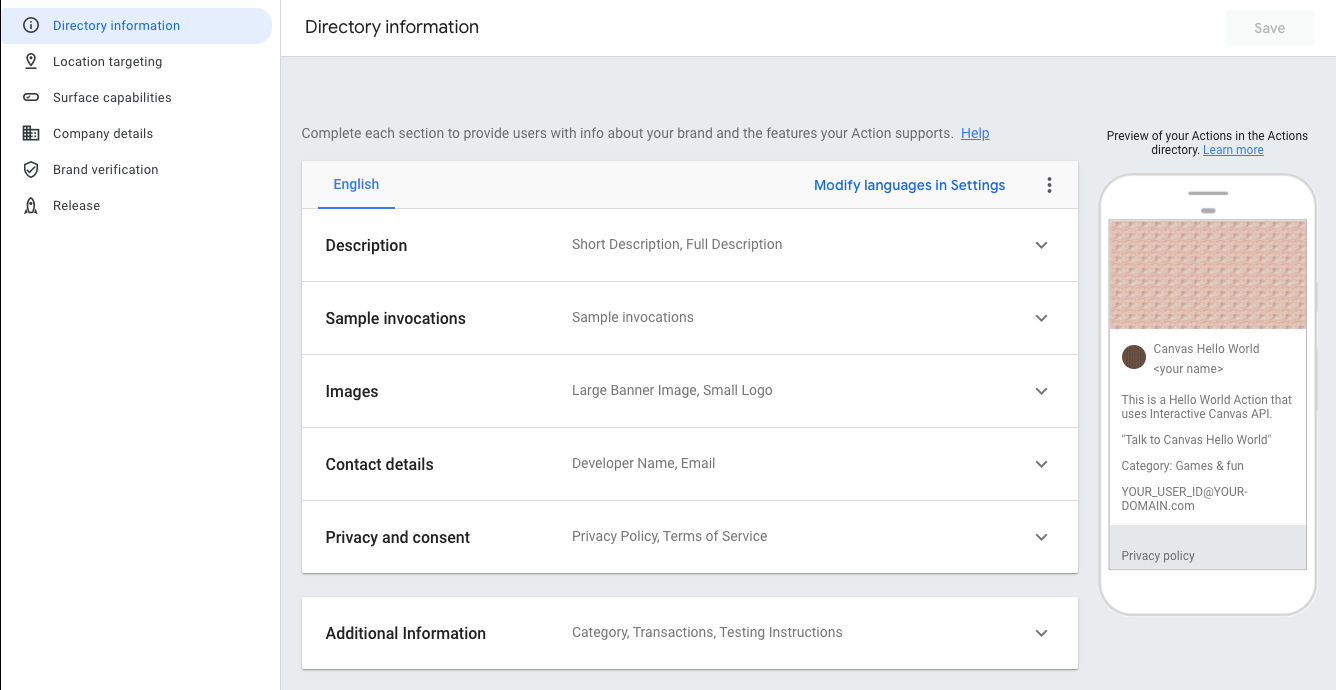Click the banner image in phone preview
The image size is (1336, 690).
pyautogui.click(x=1207, y=274)
